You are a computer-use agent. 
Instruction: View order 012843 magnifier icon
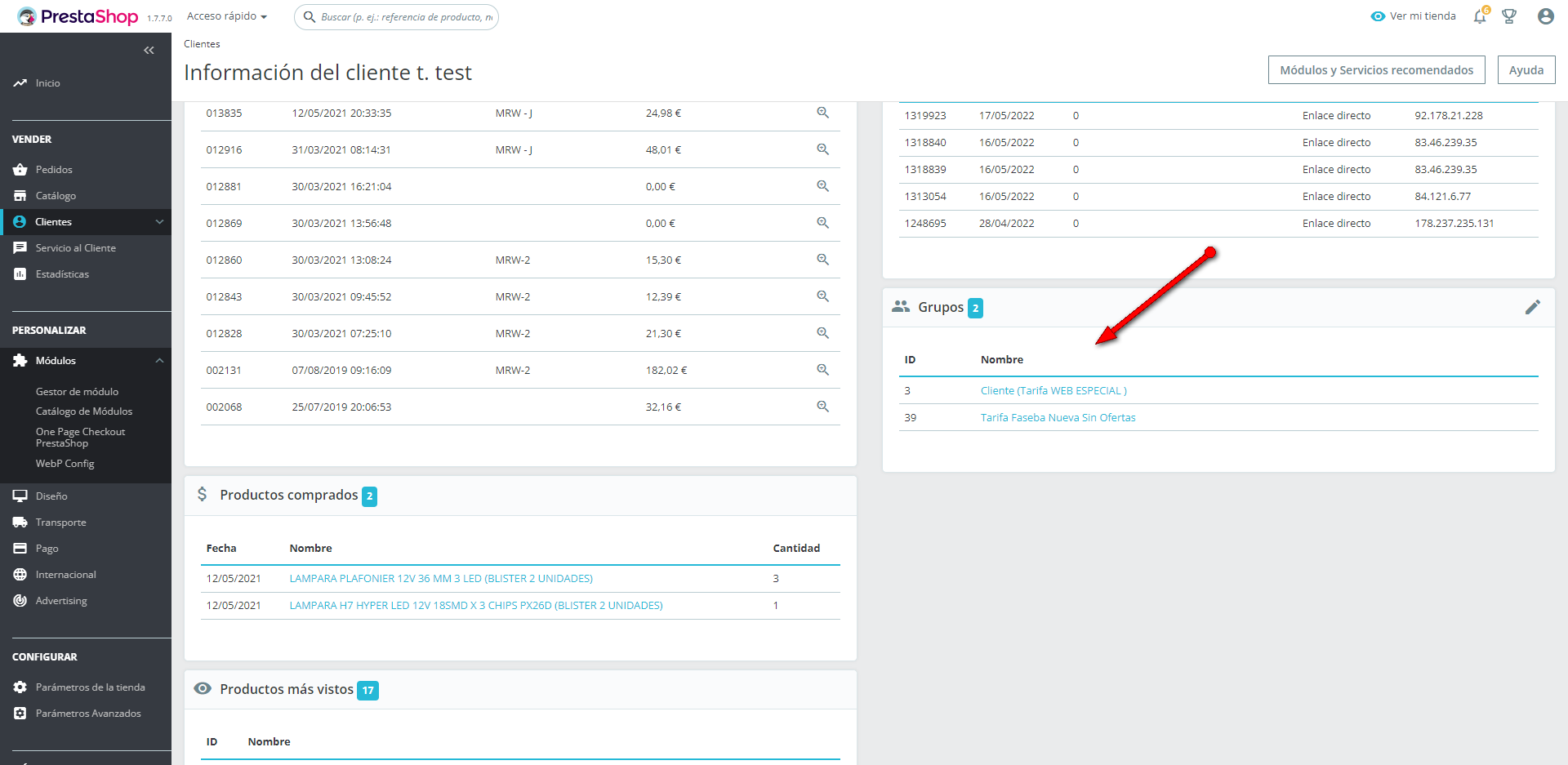tap(823, 296)
